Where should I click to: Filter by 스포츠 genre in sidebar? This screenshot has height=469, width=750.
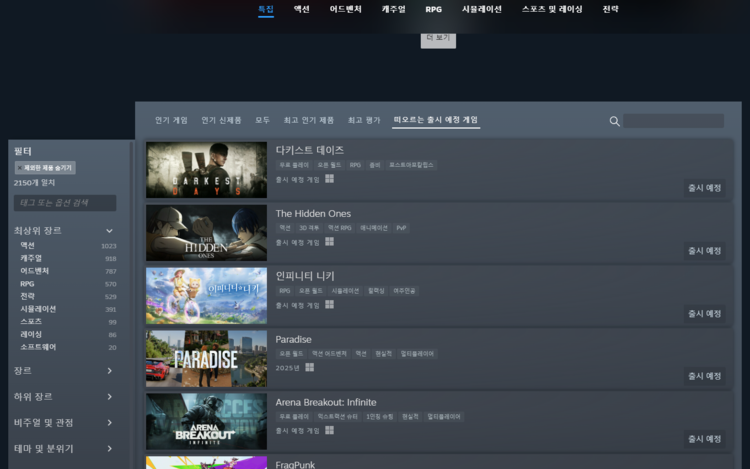31,322
